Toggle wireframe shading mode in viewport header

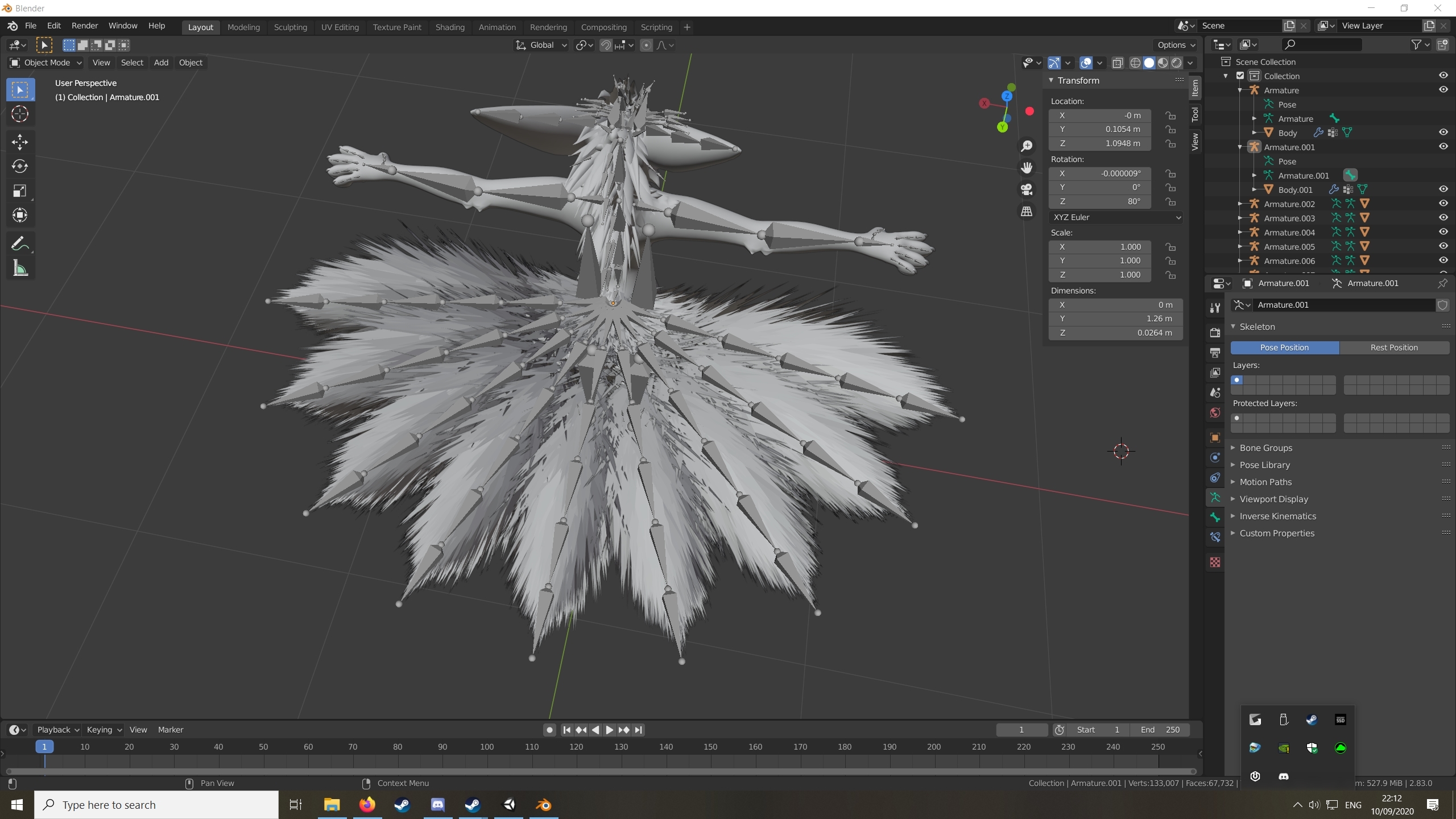click(x=1135, y=63)
